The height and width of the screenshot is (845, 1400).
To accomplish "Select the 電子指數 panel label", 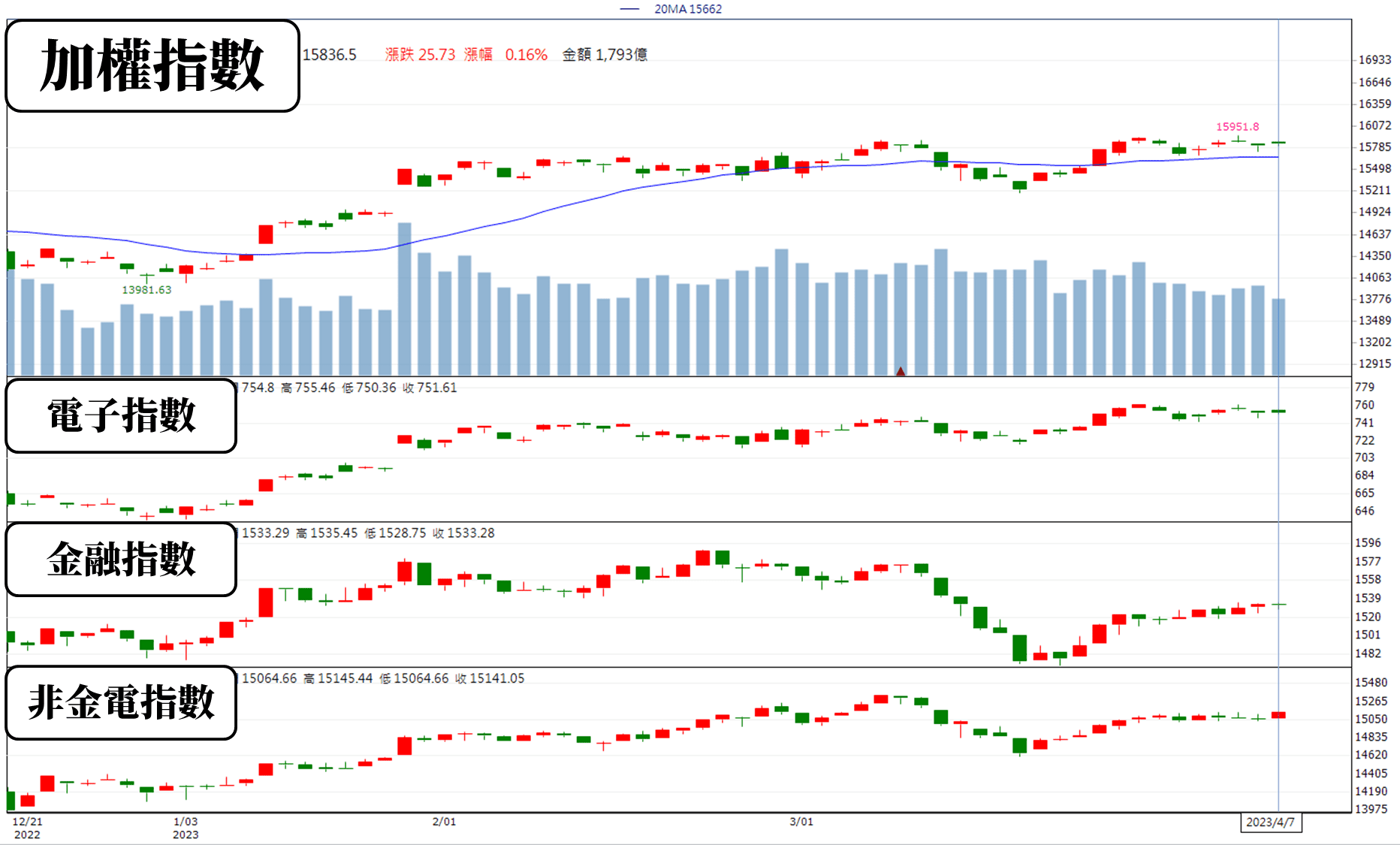I will coord(122,415).
